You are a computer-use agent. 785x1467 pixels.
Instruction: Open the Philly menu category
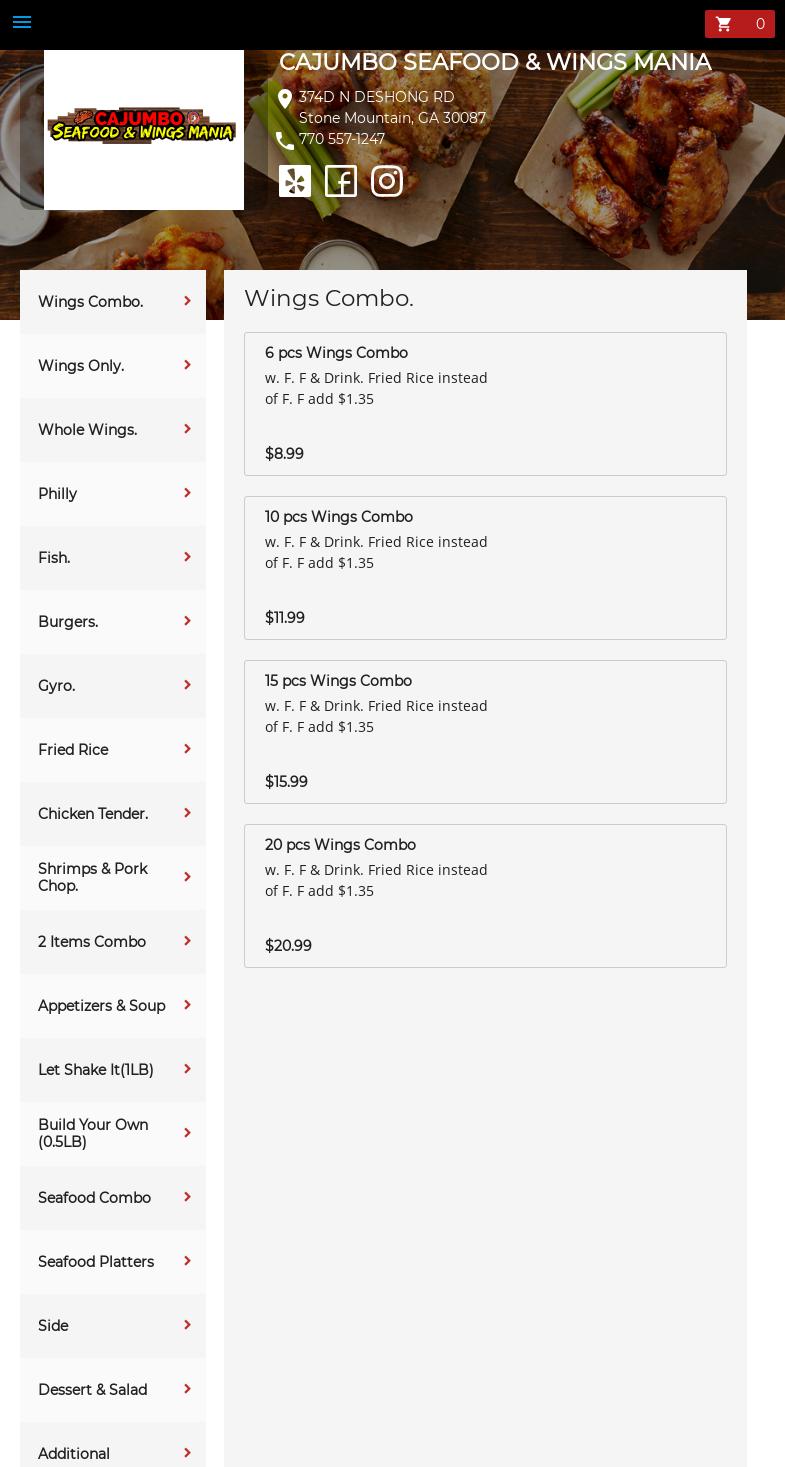click(x=58, y=494)
